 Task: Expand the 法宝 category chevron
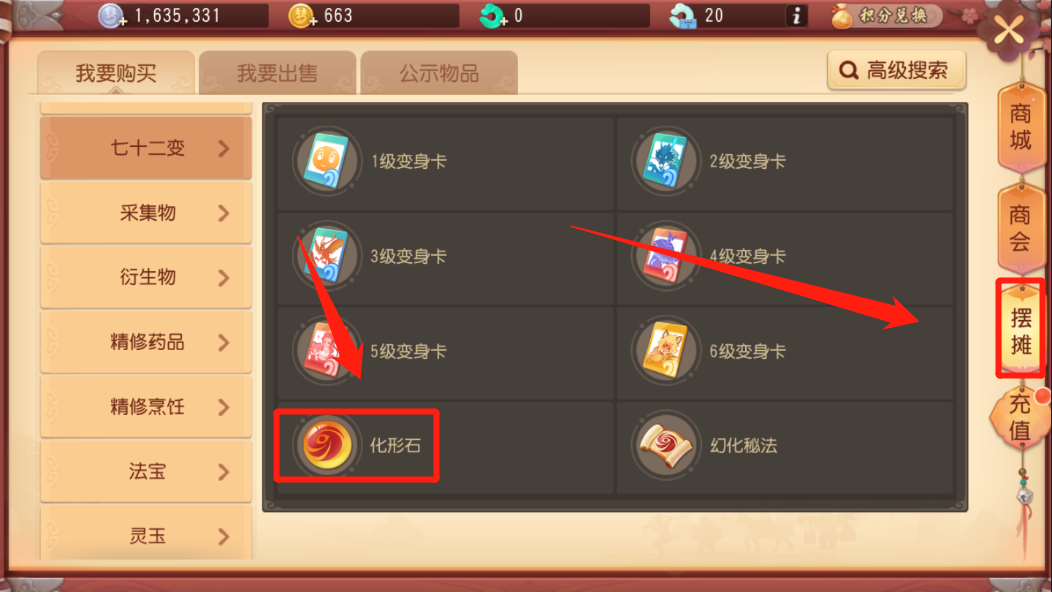(223, 472)
